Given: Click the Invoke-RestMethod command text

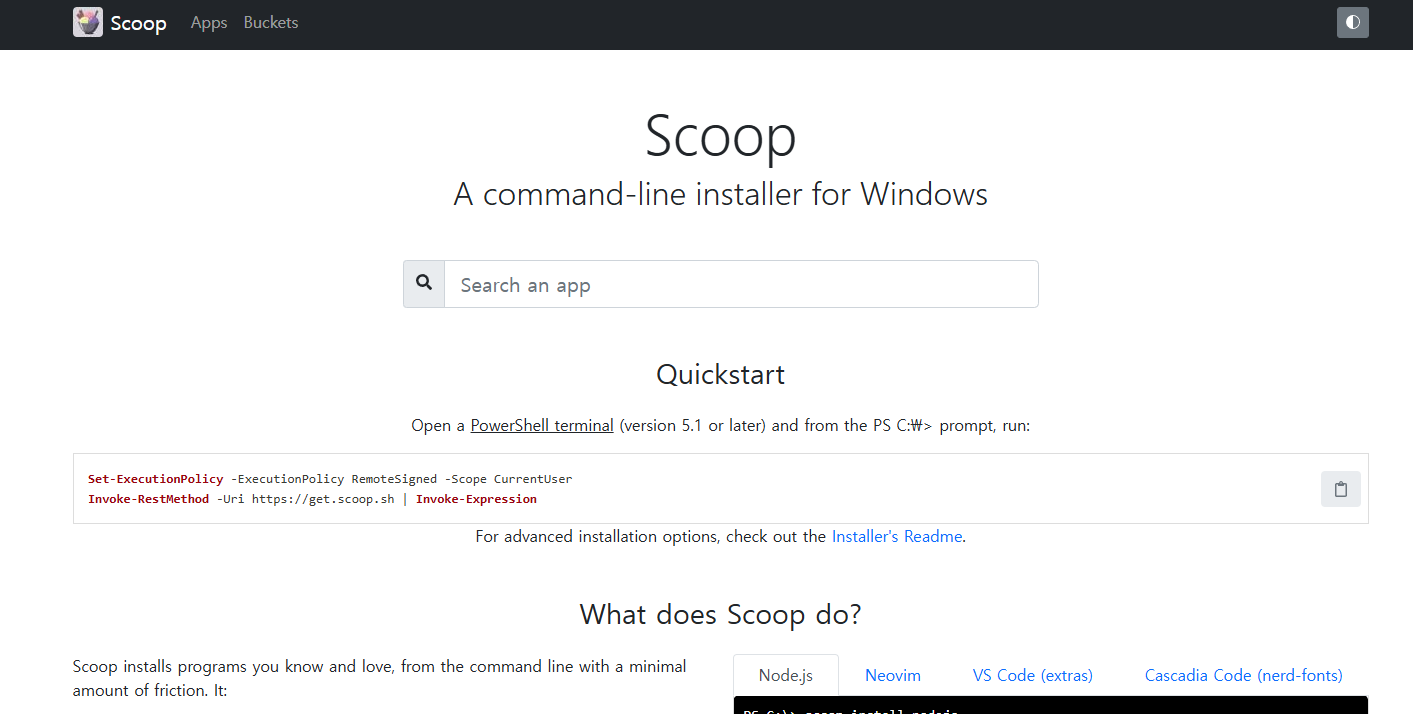Looking at the screenshot, I should coord(149,499).
